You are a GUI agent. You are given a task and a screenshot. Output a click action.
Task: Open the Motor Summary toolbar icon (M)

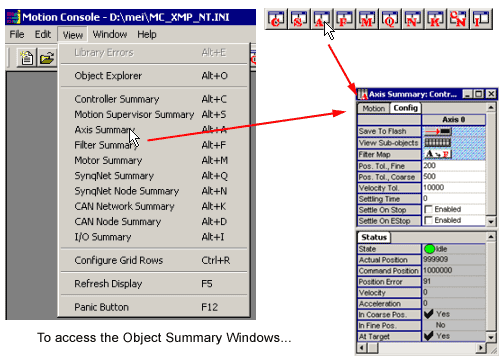click(x=367, y=19)
